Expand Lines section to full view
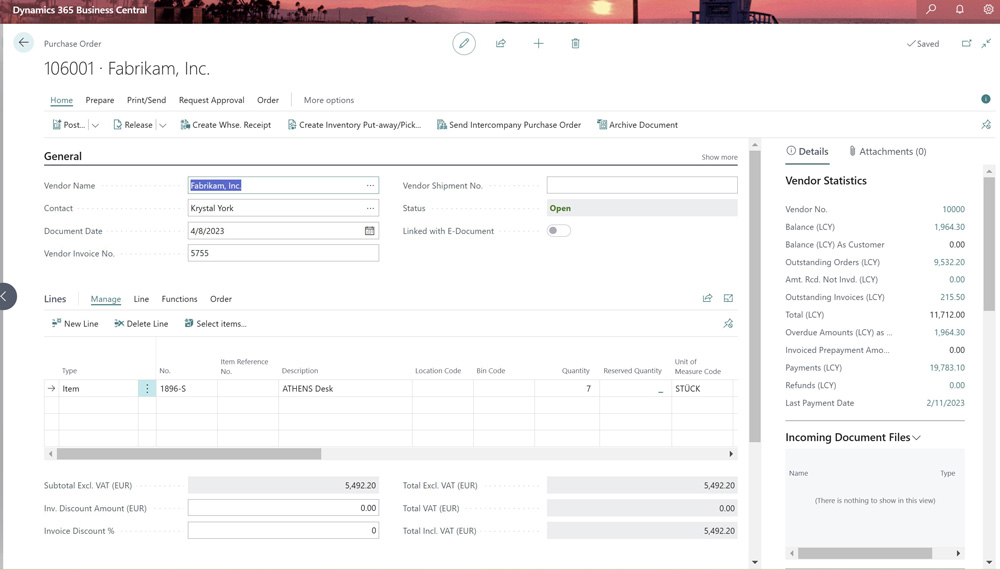 tap(728, 298)
